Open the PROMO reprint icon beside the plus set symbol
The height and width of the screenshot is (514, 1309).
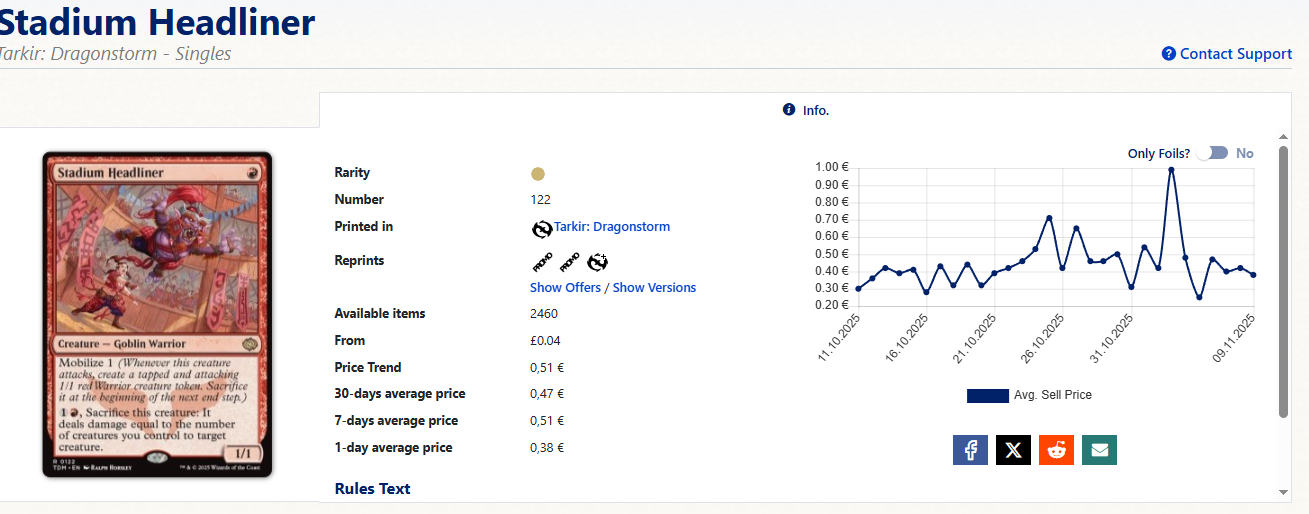(570, 263)
